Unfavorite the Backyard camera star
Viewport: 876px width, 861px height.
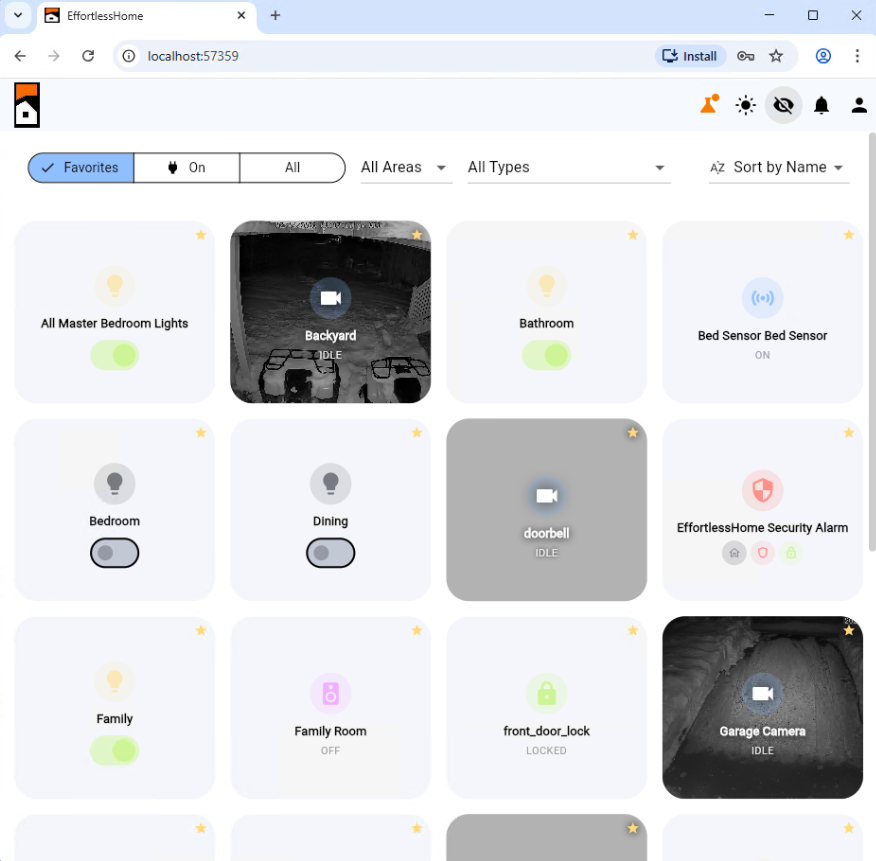click(x=417, y=234)
